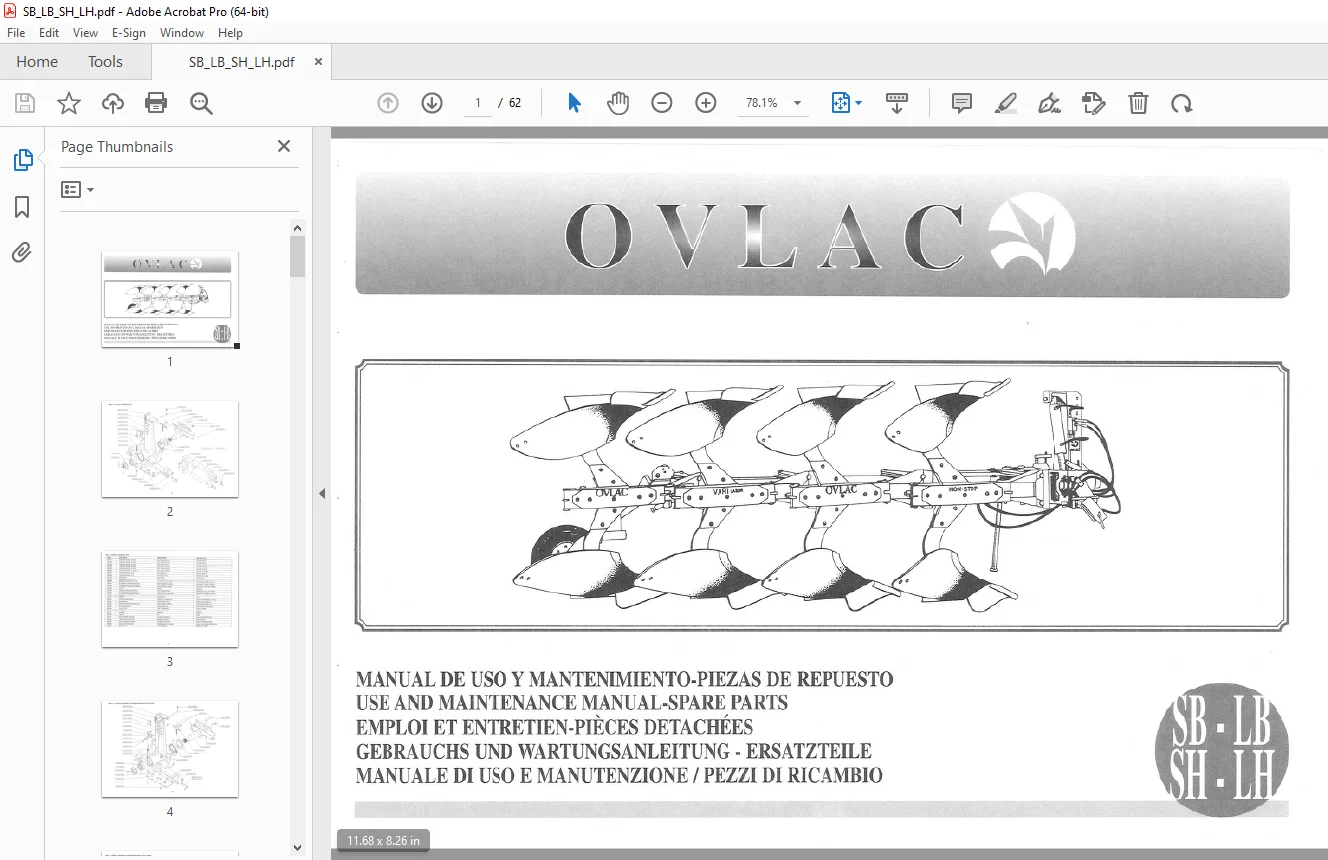Upload file to cloud icon
The image size is (1328, 860).
pyautogui.click(x=113, y=103)
